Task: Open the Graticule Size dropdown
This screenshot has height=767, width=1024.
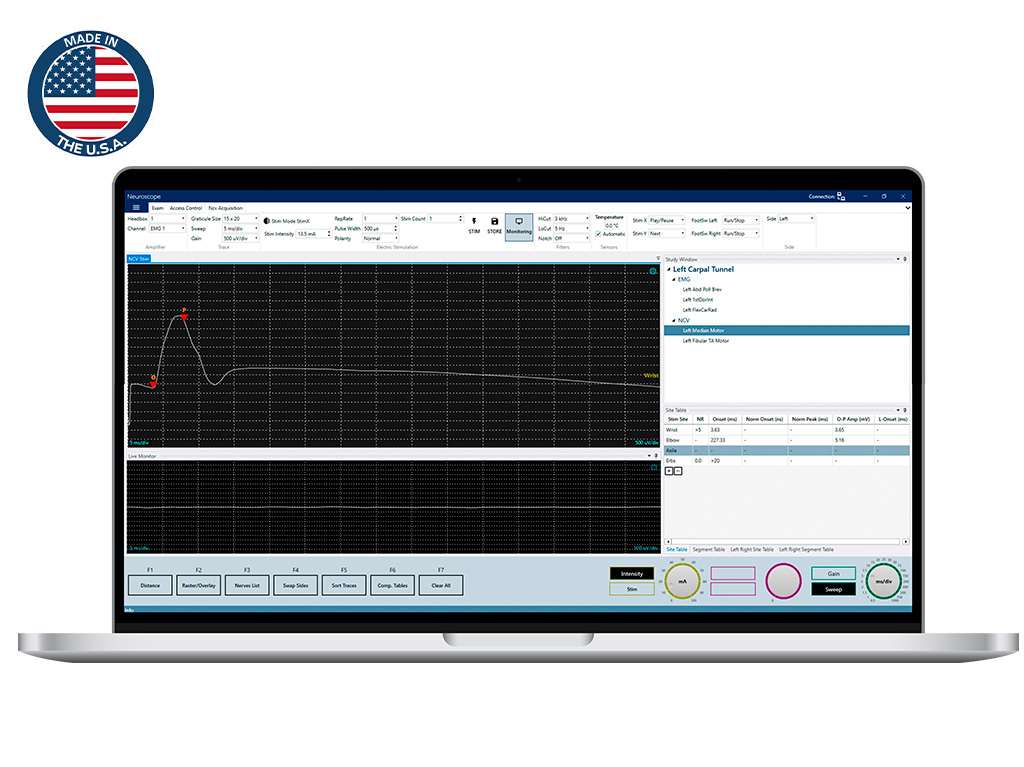Action: click(240, 219)
